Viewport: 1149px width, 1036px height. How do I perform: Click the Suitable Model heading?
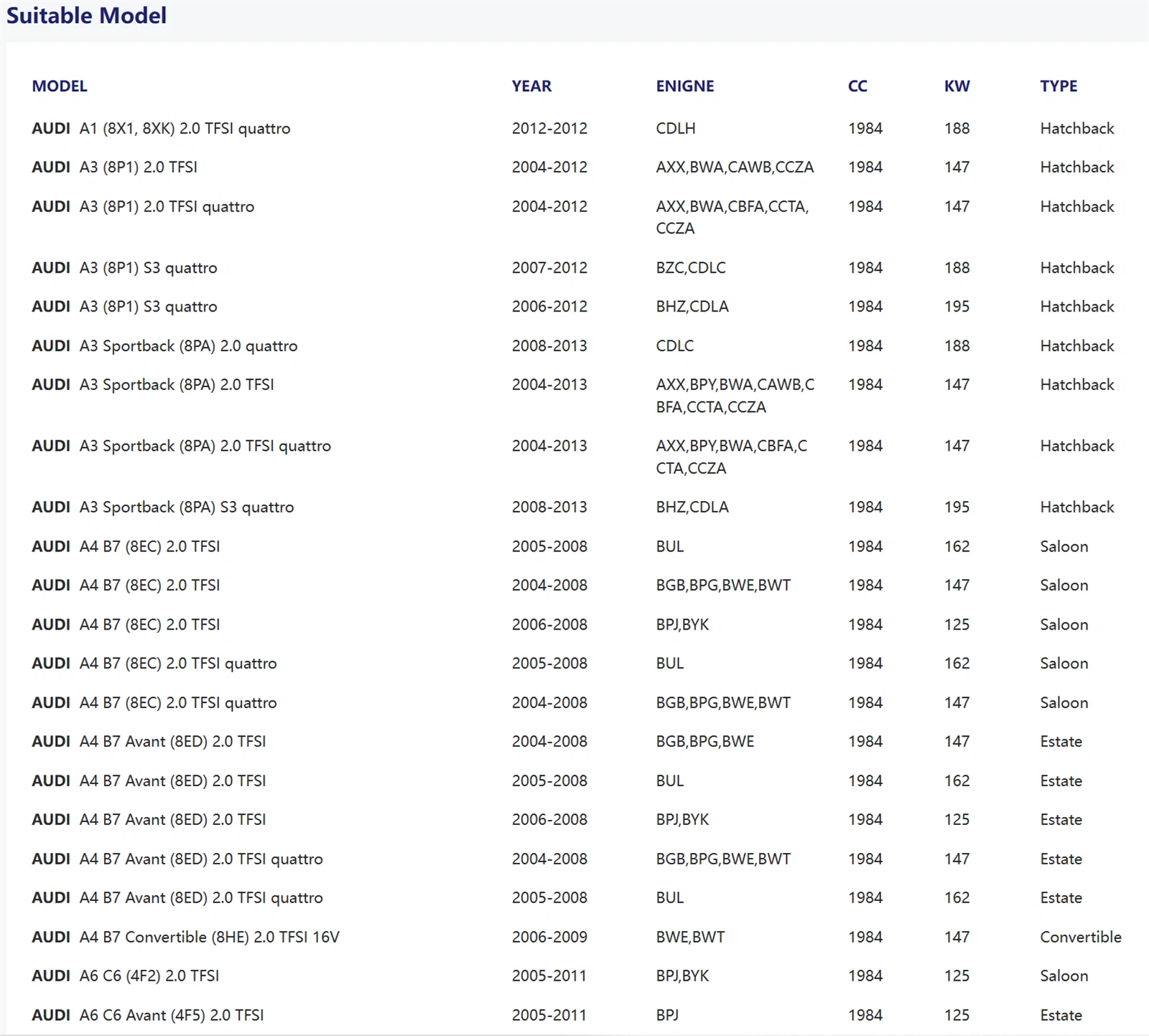coord(86,16)
